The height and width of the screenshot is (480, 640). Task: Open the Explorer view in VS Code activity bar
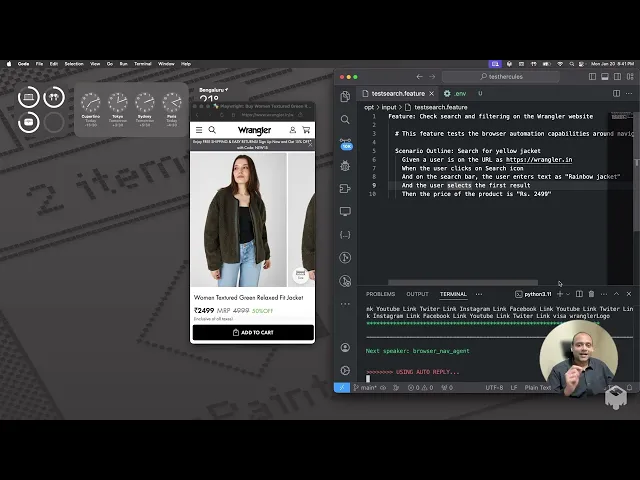coord(345,96)
